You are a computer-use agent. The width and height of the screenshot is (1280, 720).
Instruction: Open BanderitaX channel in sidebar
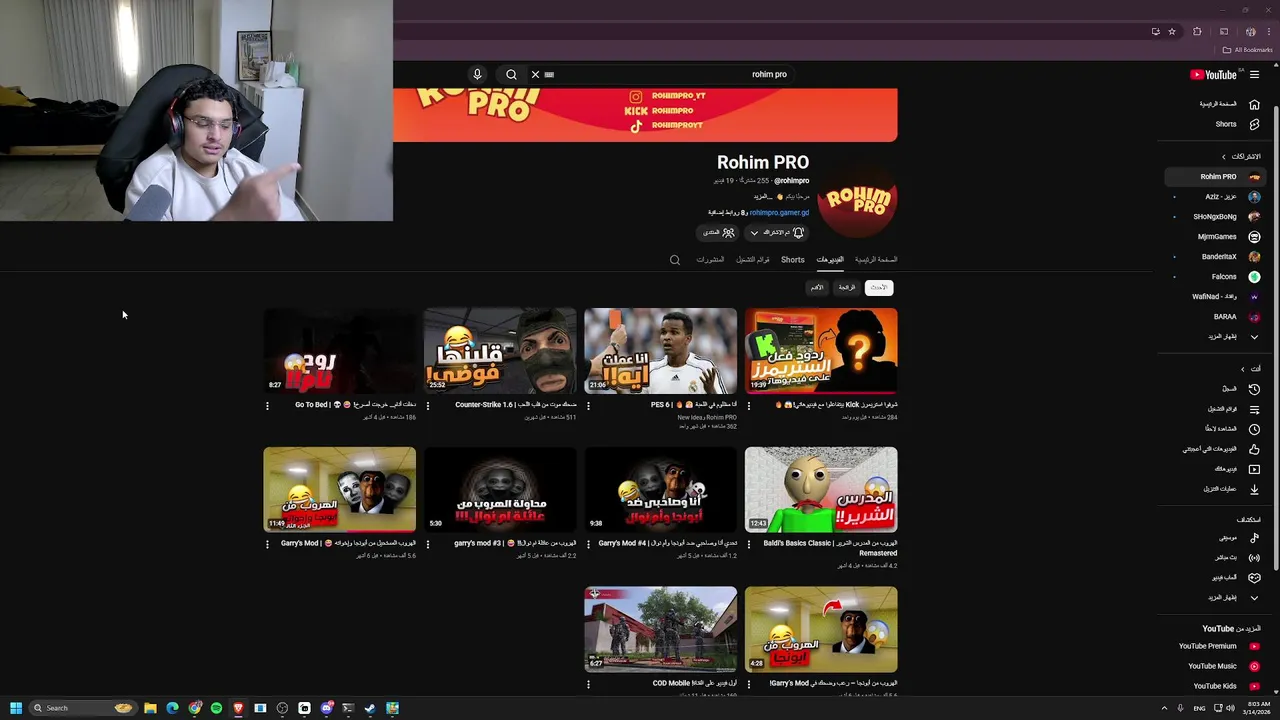coord(1215,256)
